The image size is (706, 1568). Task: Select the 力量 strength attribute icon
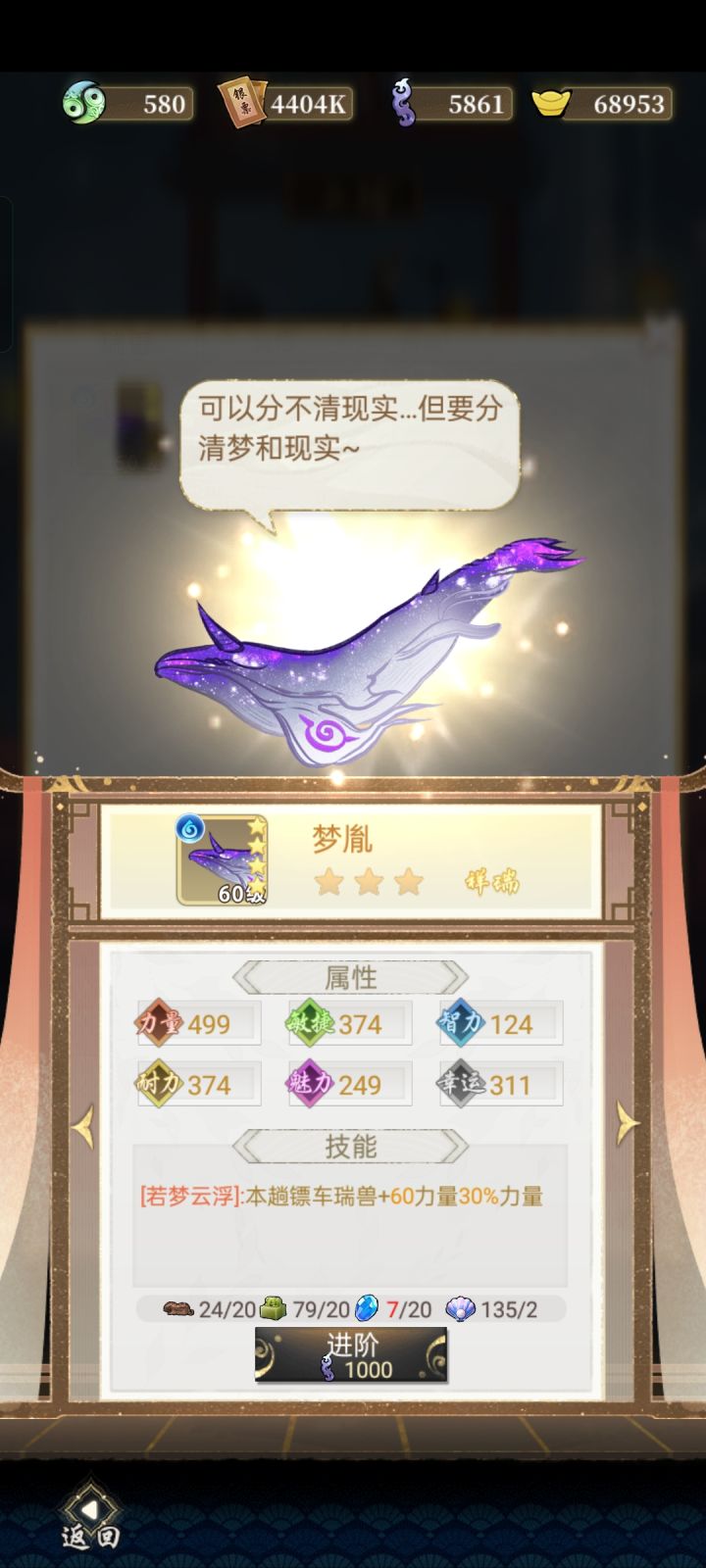(160, 1023)
